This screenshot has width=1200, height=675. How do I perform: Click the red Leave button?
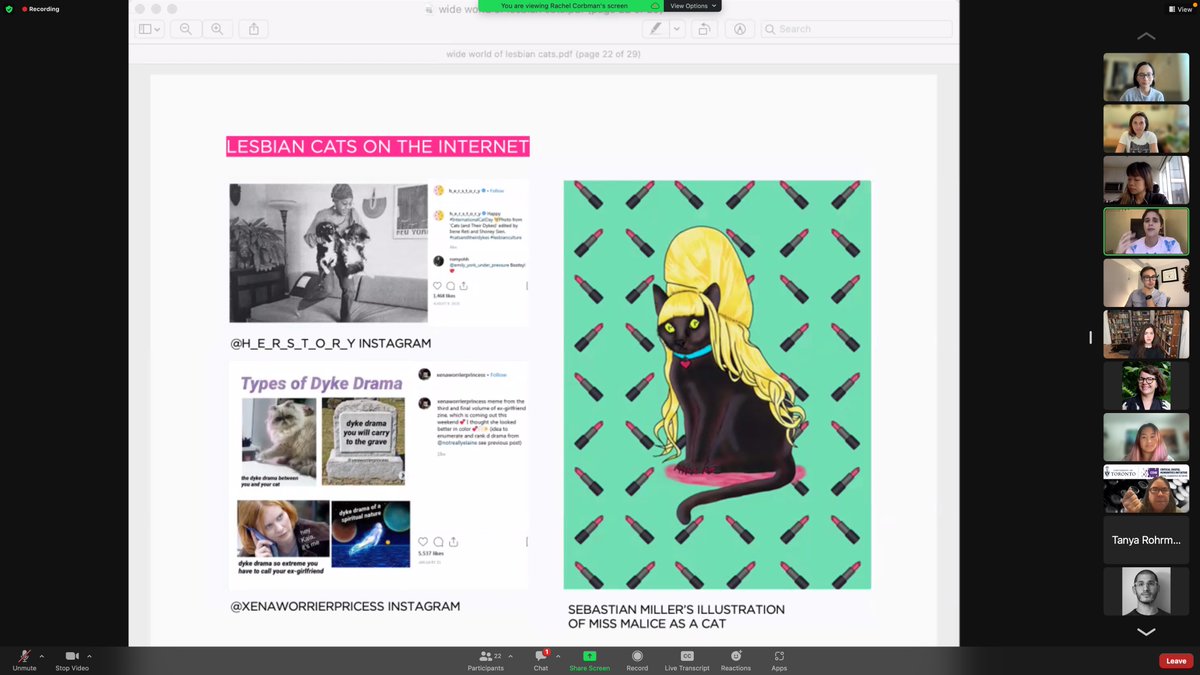[1176, 661]
